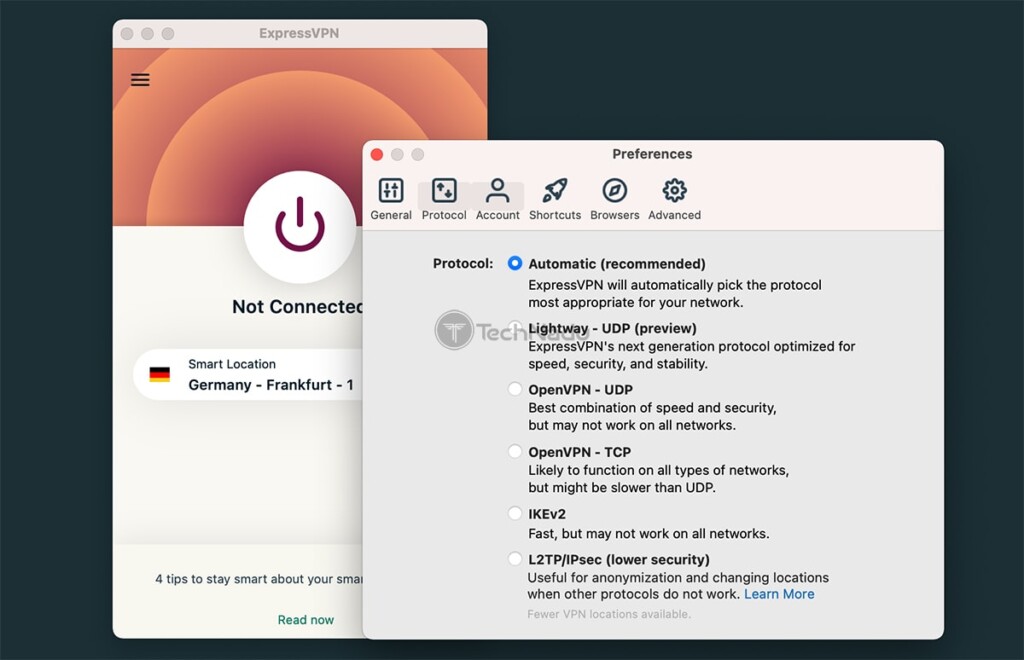Open the Protocol preferences tab icon
1024x660 pixels.
pos(444,191)
